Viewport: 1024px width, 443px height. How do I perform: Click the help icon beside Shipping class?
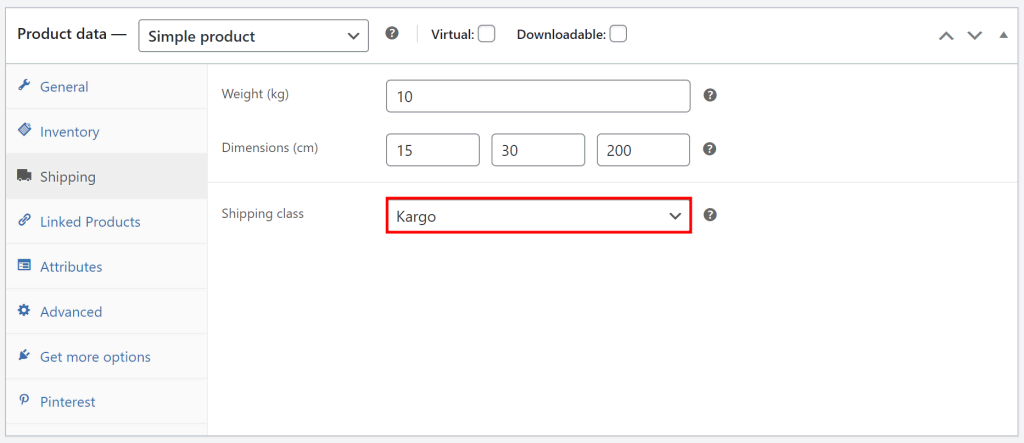pyautogui.click(x=710, y=215)
